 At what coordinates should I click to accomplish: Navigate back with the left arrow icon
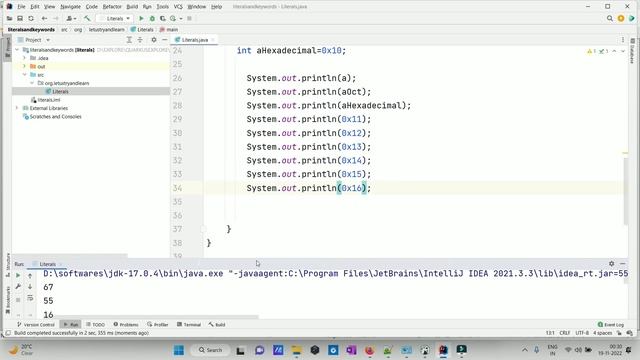point(44,18)
